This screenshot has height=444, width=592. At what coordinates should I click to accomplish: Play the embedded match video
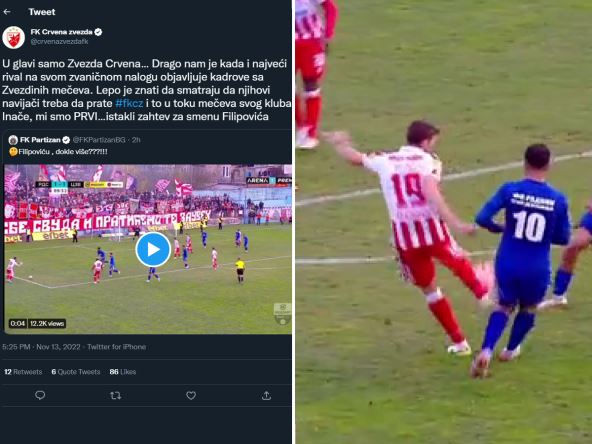[x=153, y=250]
